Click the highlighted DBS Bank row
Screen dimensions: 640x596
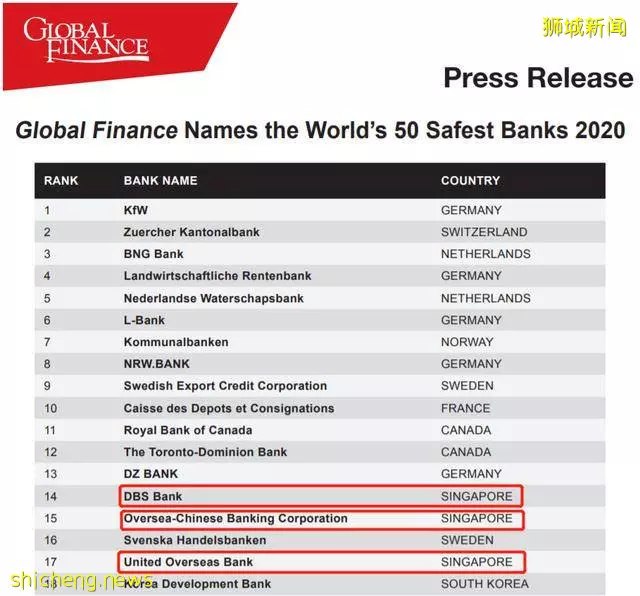pyautogui.click(x=321, y=496)
